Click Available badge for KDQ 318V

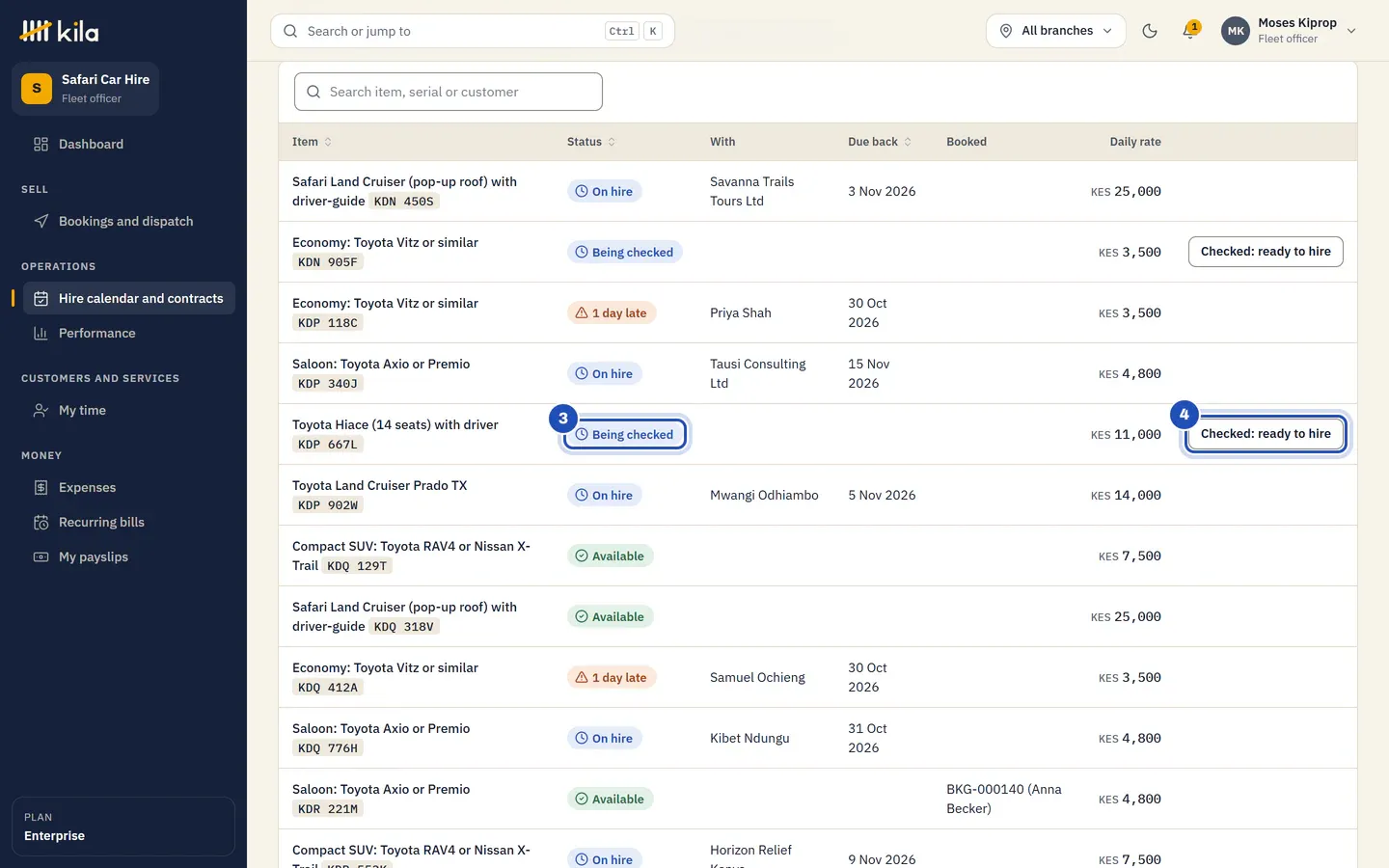point(611,616)
